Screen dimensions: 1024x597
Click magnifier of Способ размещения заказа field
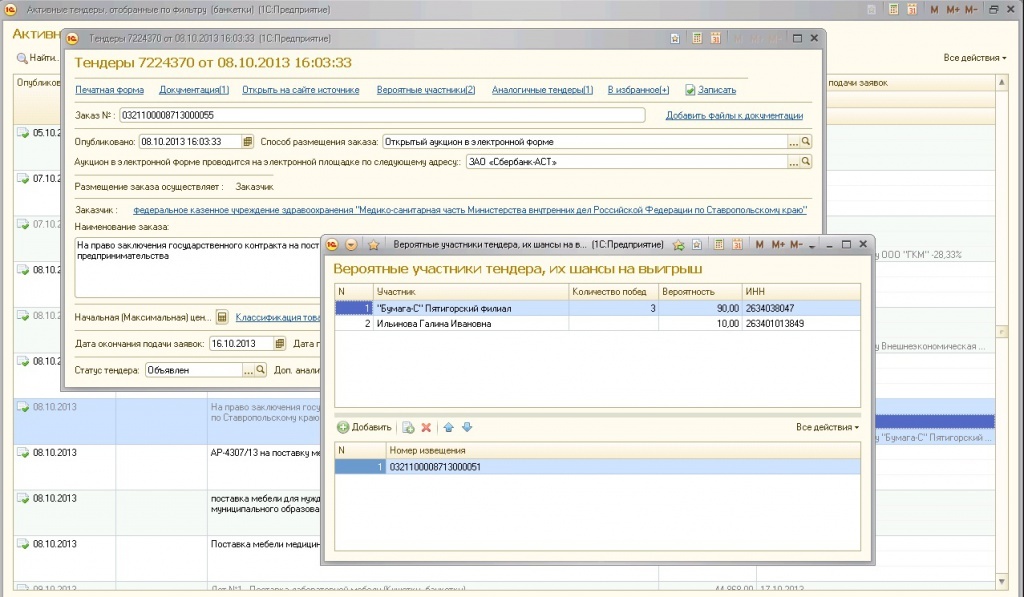806,142
